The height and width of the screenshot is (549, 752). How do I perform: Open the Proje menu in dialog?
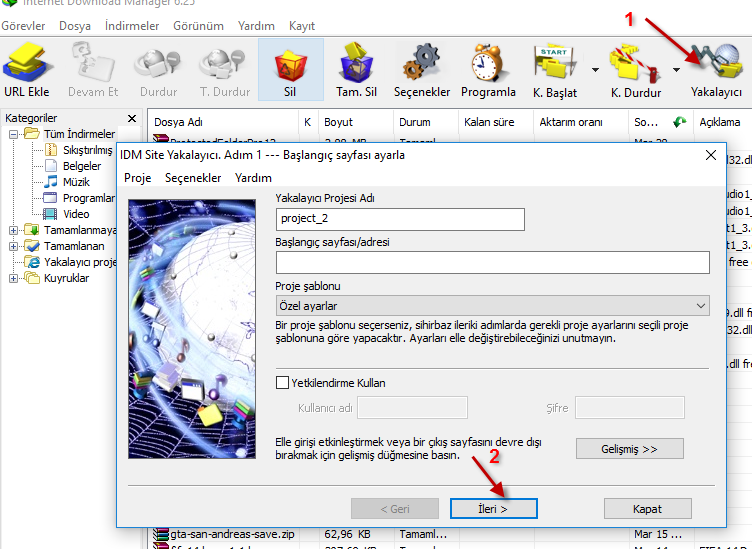[x=138, y=178]
